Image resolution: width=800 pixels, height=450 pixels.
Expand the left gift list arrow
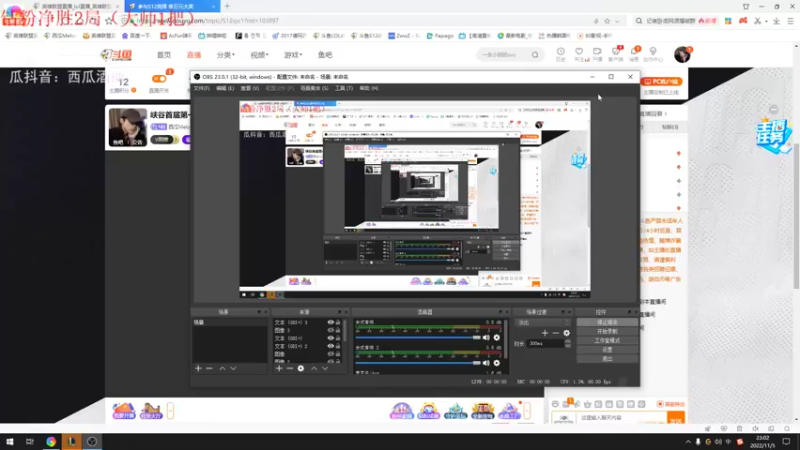[x=170, y=410]
